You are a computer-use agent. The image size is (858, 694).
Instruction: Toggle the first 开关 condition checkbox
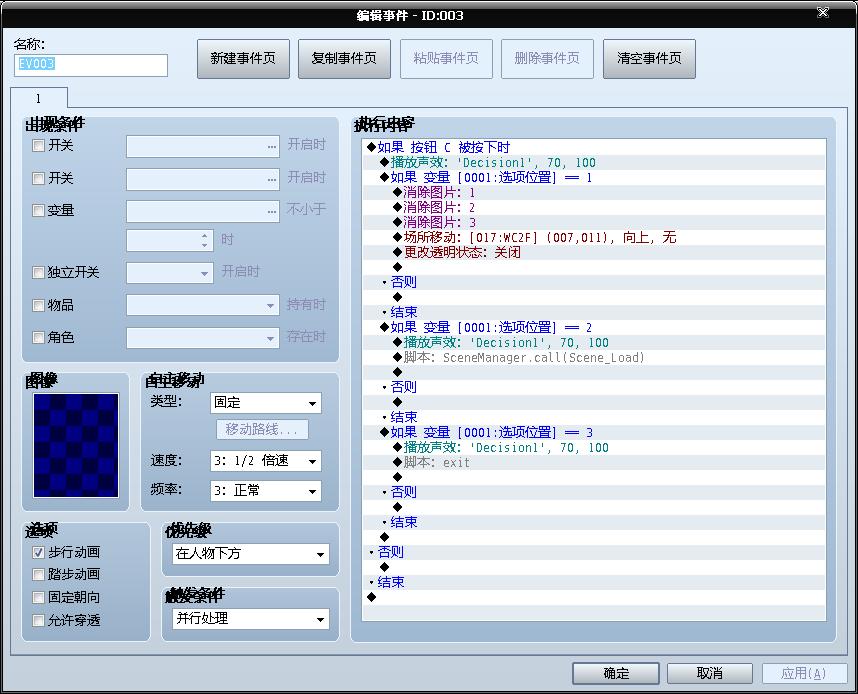click(38, 146)
